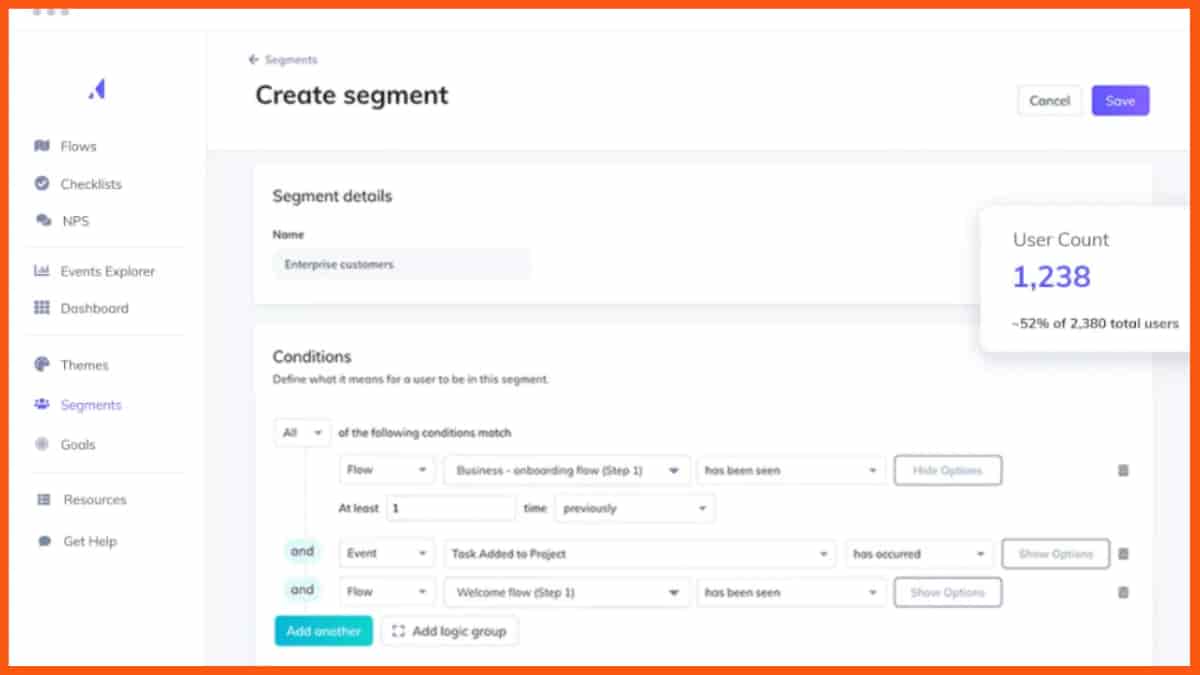Viewport: 1200px width, 675px height.
Task: Save the segment
Action: pyautogui.click(x=1120, y=101)
